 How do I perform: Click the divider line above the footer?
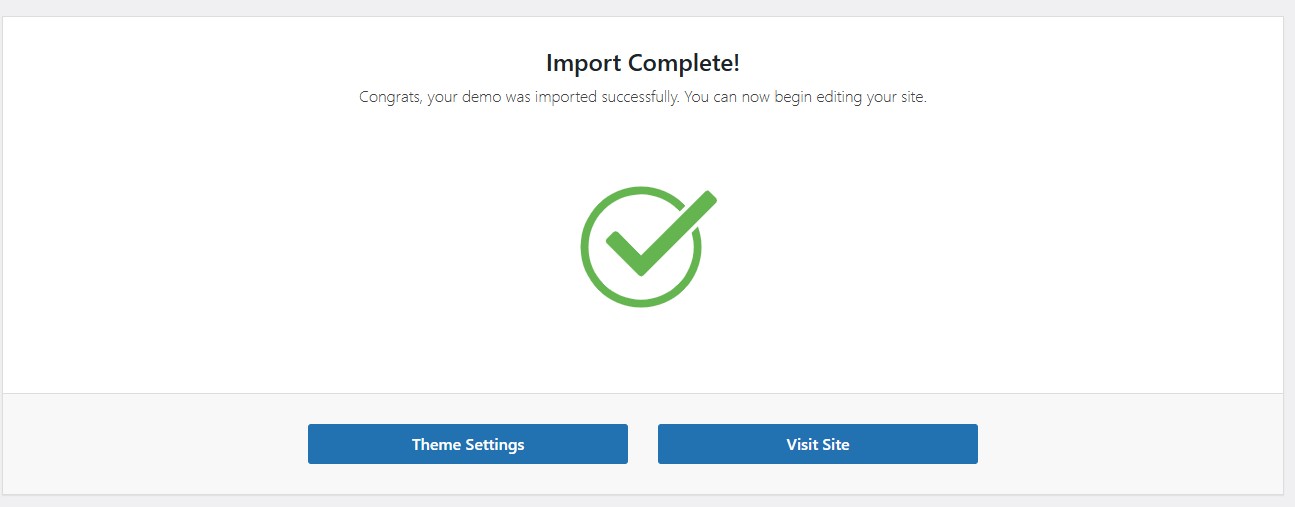[x=643, y=393]
